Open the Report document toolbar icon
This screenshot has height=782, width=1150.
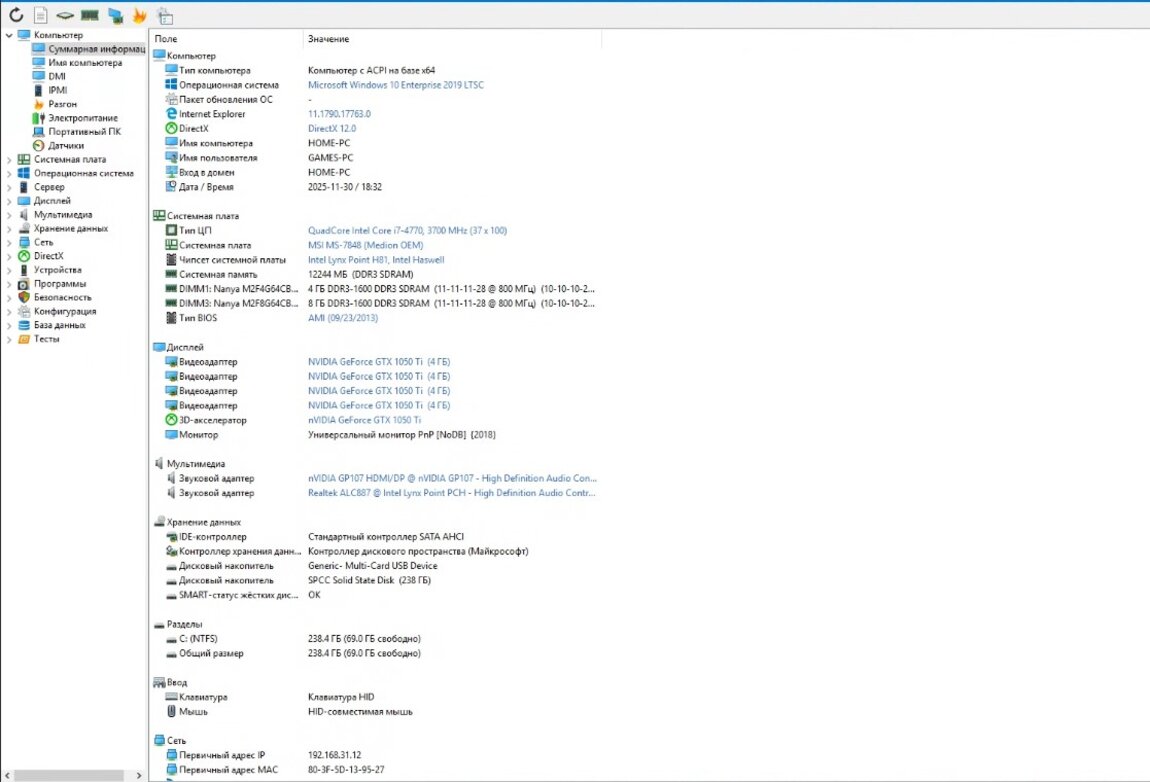click(x=41, y=15)
